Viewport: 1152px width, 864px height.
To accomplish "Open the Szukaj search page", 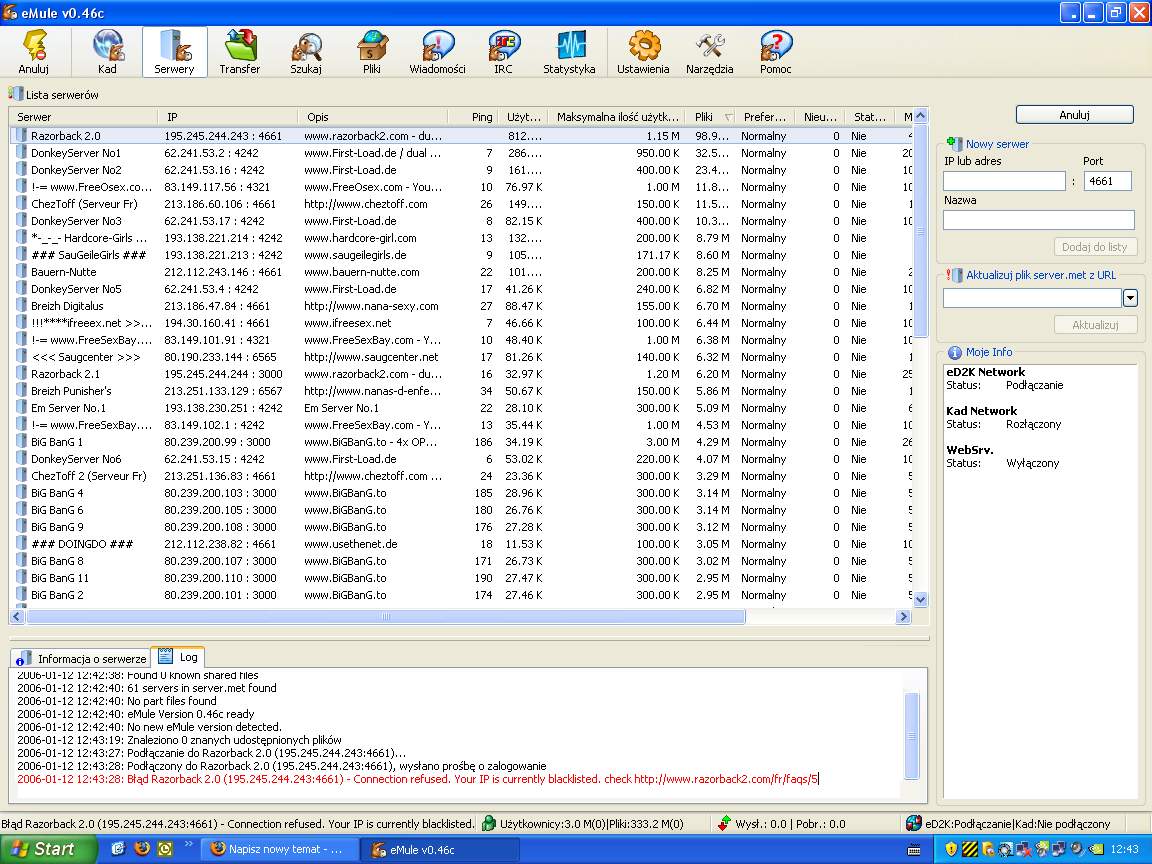I will 306,51.
